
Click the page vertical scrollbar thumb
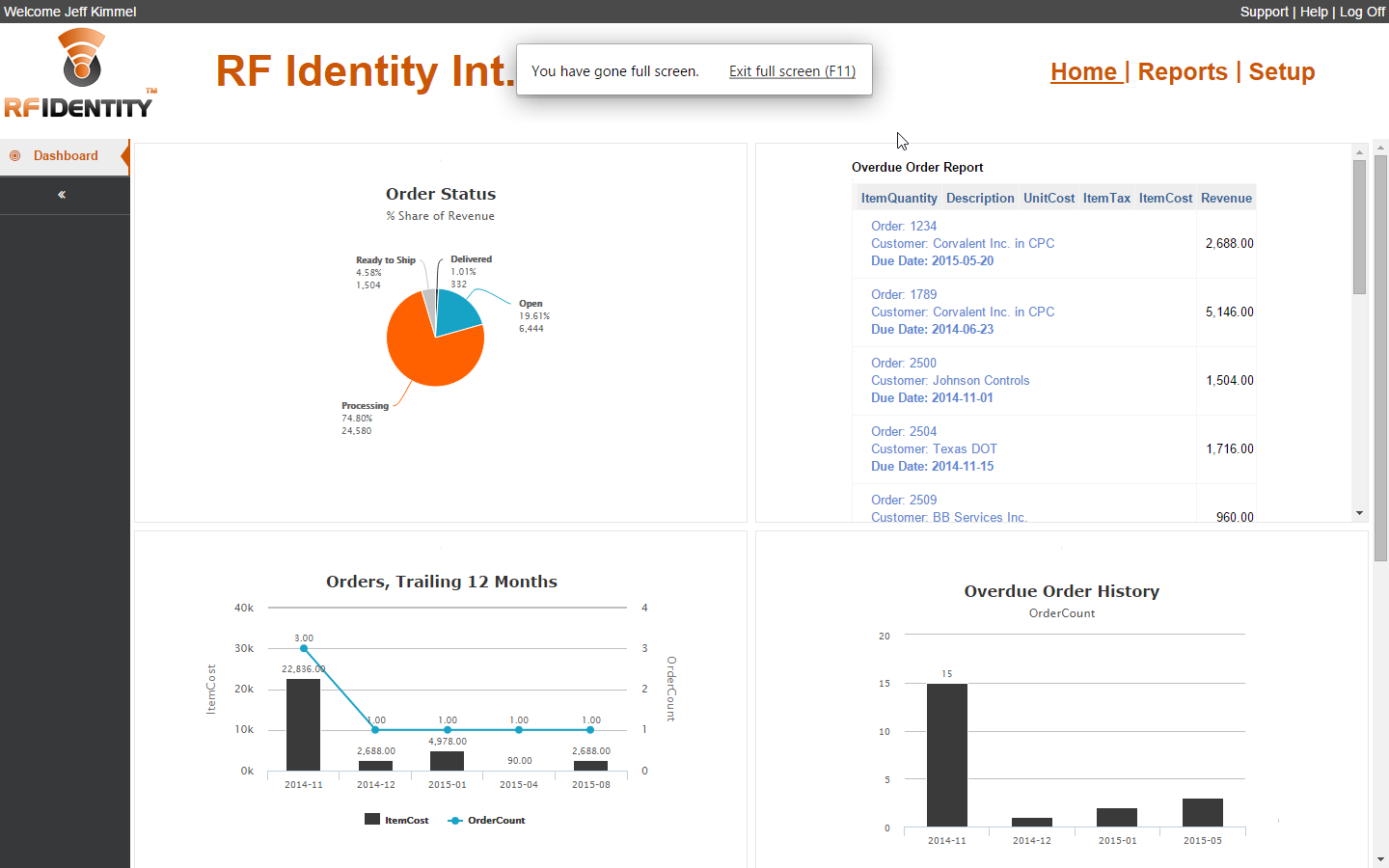1380,359
